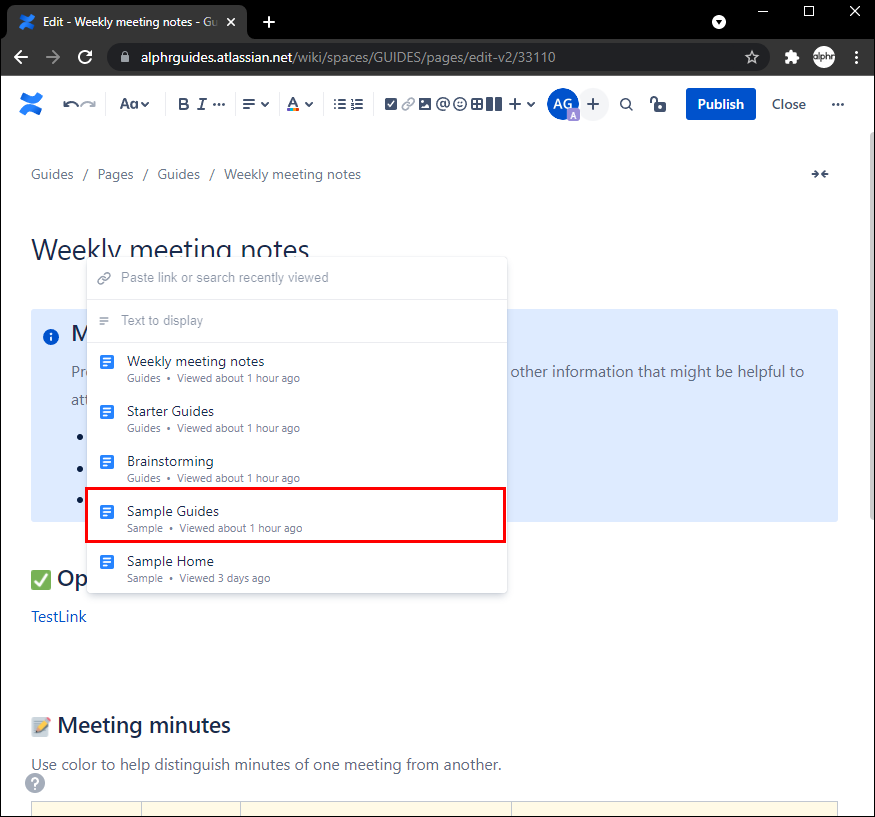Viewport: 875px width, 817px height.
Task: Open the browser extensions puzzle icon
Action: pyautogui.click(x=791, y=57)
